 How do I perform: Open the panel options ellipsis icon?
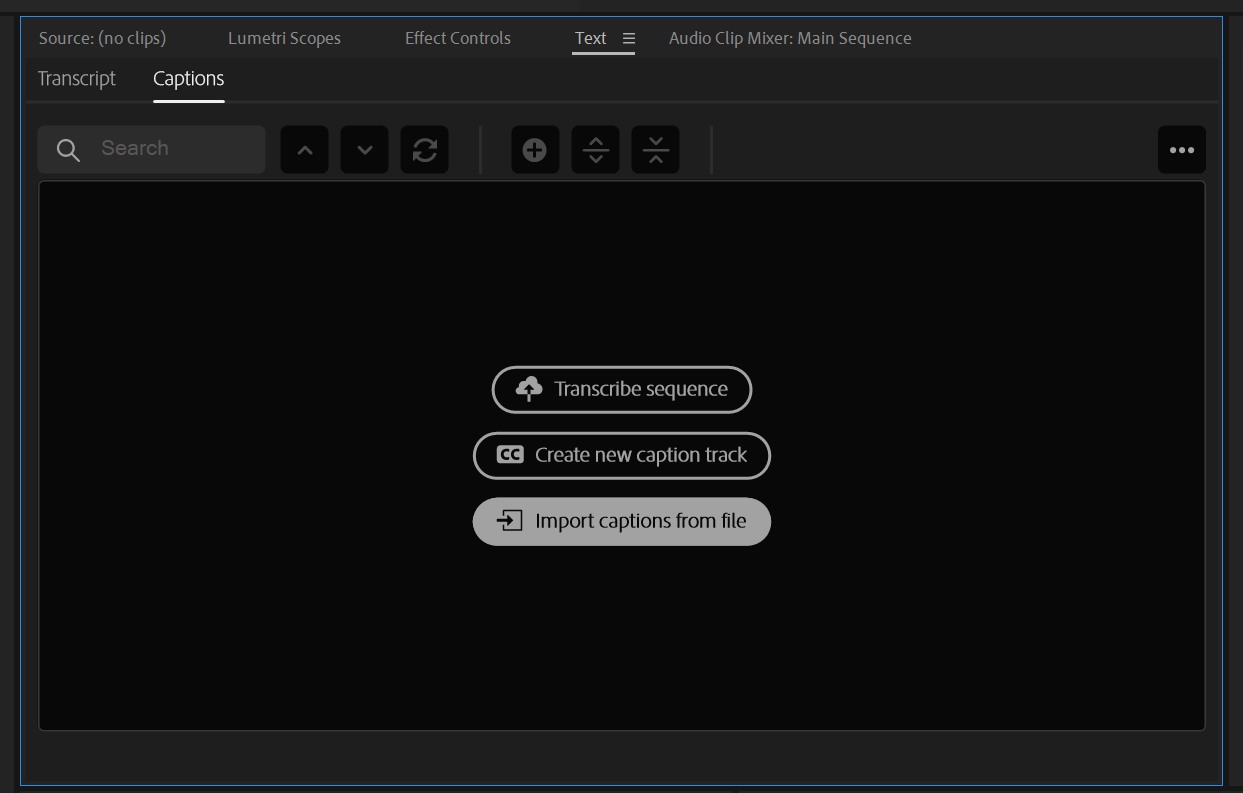point(1181,149)
